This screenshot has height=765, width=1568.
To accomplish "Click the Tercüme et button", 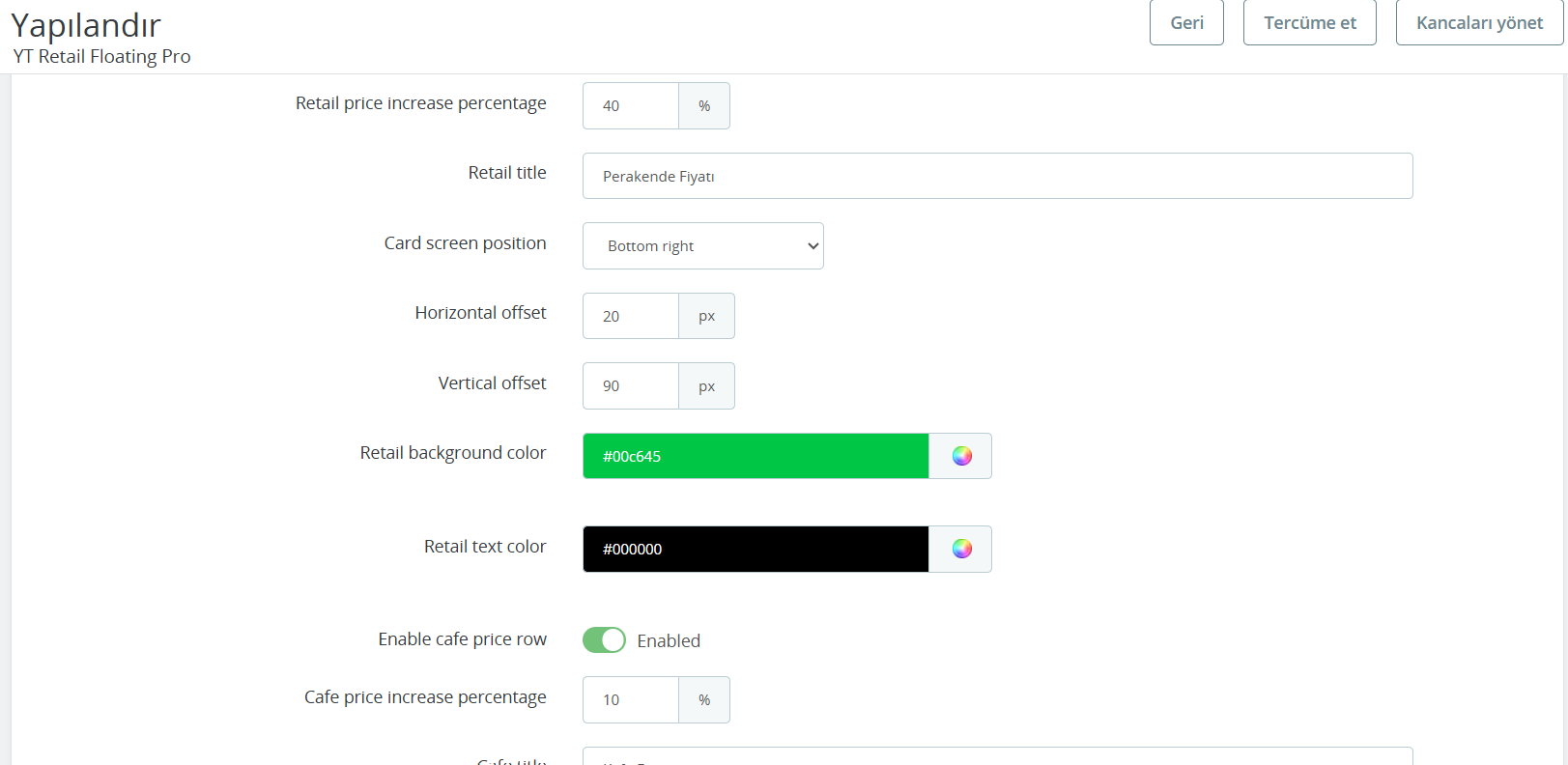I will coord(1309,23).
